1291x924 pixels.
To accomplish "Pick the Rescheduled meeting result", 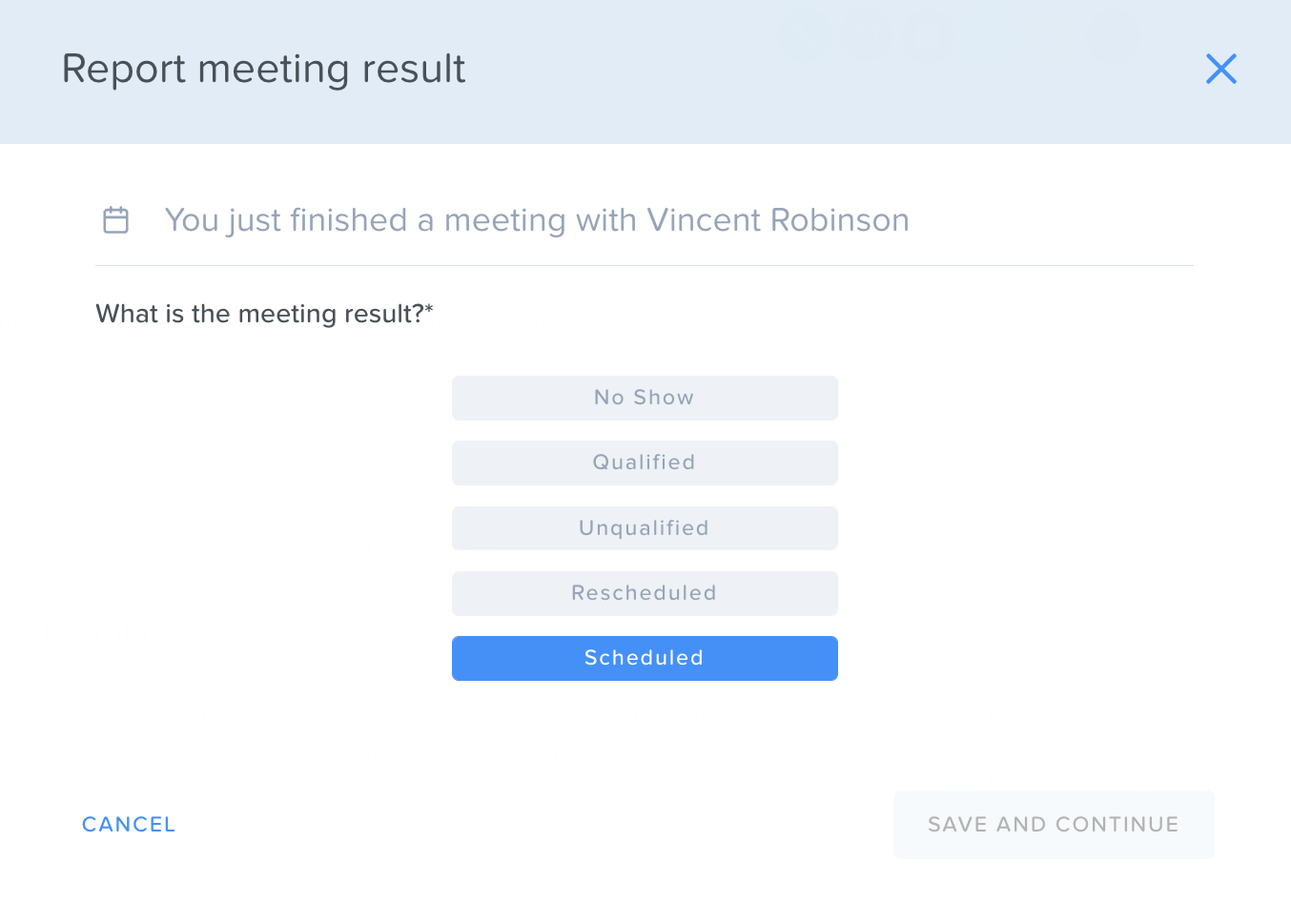I will [645, 593].
